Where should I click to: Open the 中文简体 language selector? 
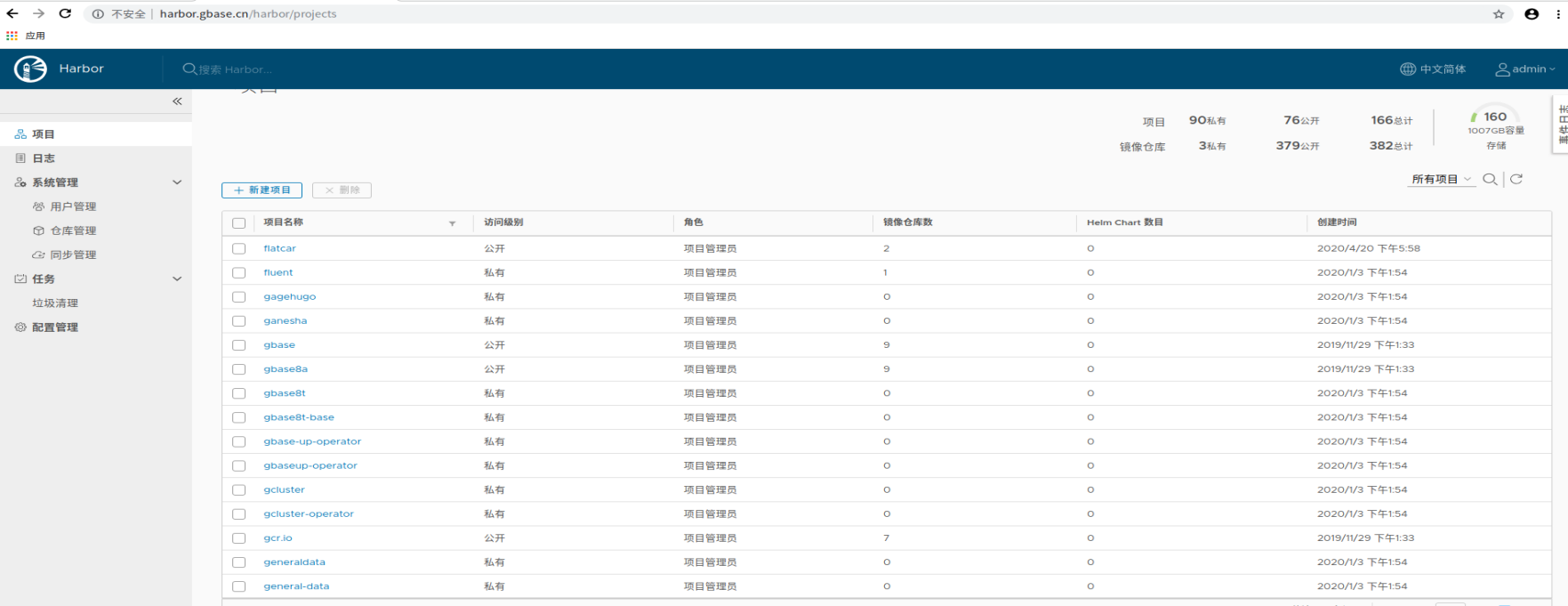point(1433,69)
